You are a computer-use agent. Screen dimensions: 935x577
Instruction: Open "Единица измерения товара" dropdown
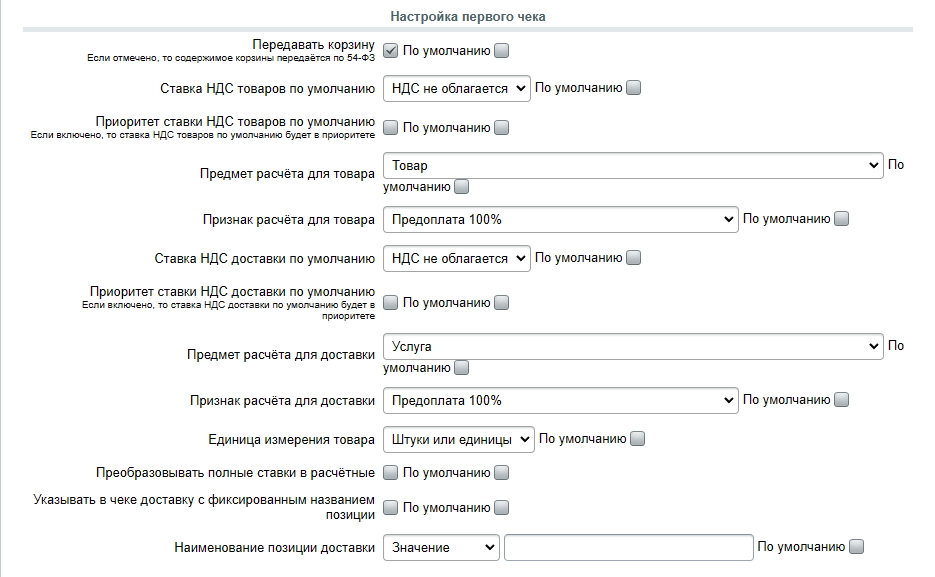(x=458, y=439)
